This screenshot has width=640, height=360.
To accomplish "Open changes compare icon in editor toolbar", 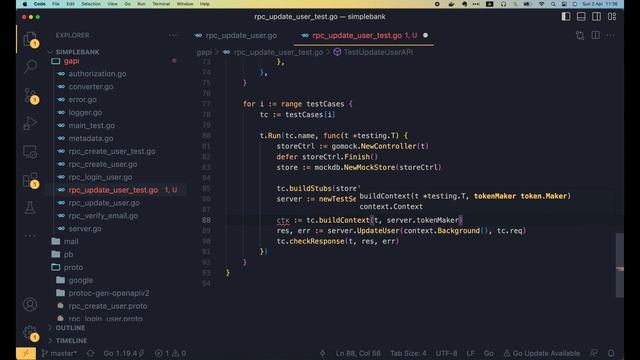I will pyautogui.click(x=580, y=36).
